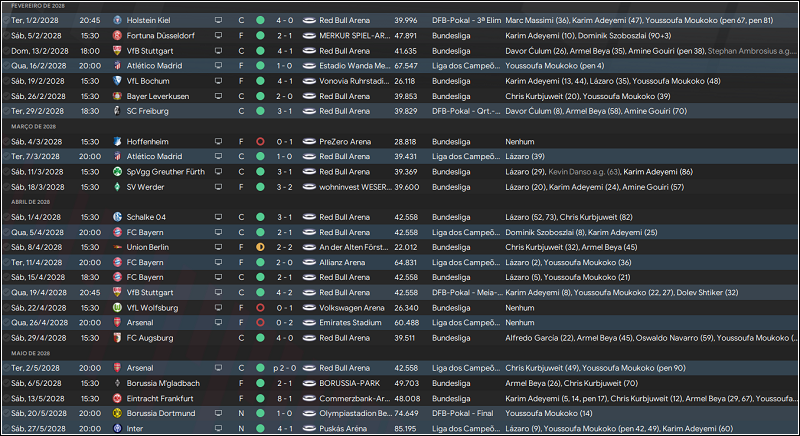Viewport: 800px width, 436px height.
Task: Click the TV icon in the Hoffenheim row
Action: 218,142
